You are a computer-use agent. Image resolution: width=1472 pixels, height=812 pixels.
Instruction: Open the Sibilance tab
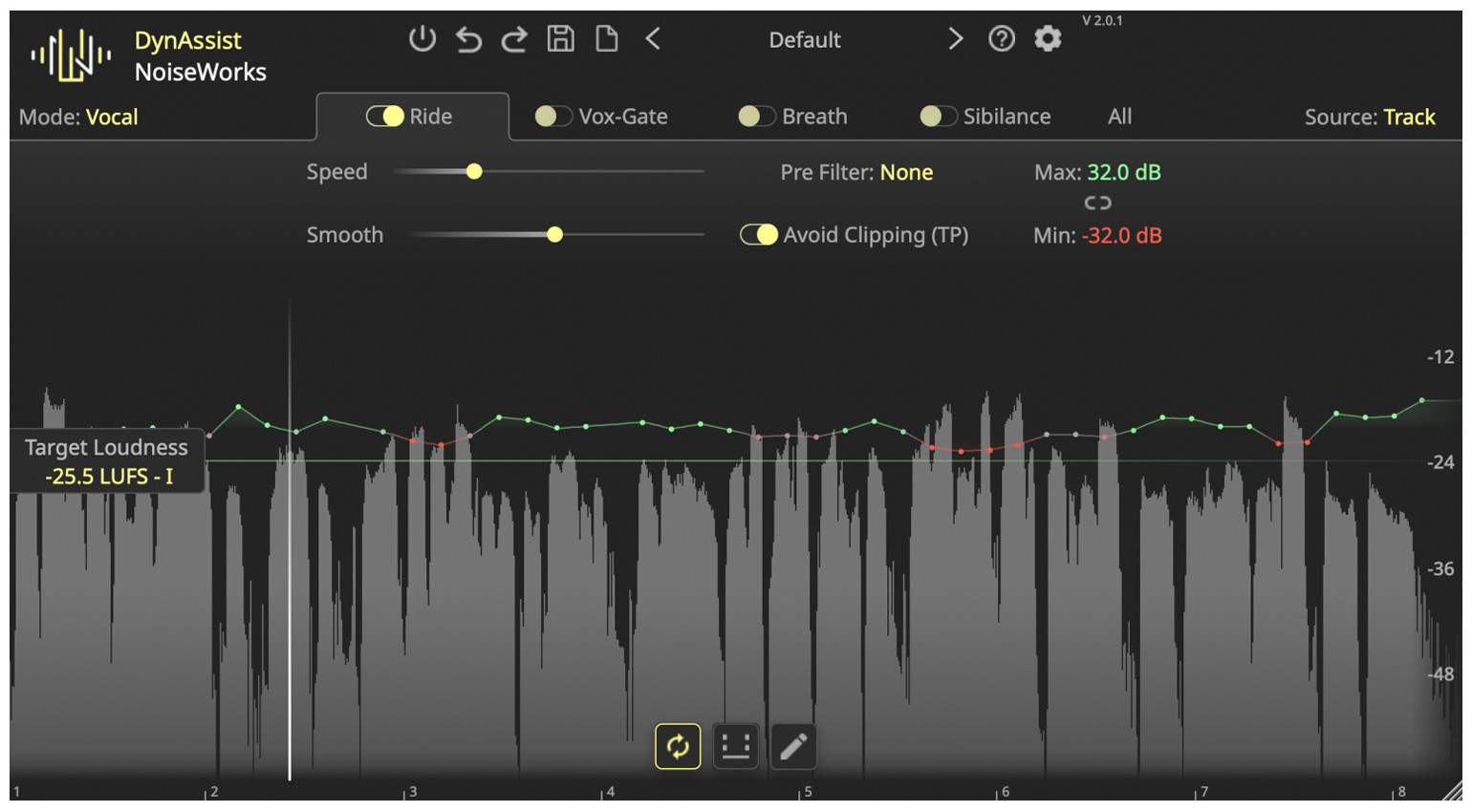tap(1006, 117)
